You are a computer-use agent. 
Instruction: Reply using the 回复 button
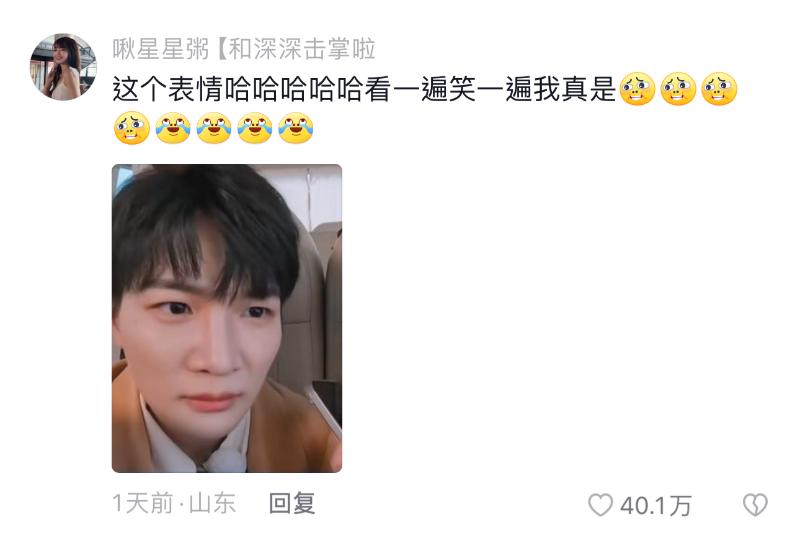pos(292,504)
